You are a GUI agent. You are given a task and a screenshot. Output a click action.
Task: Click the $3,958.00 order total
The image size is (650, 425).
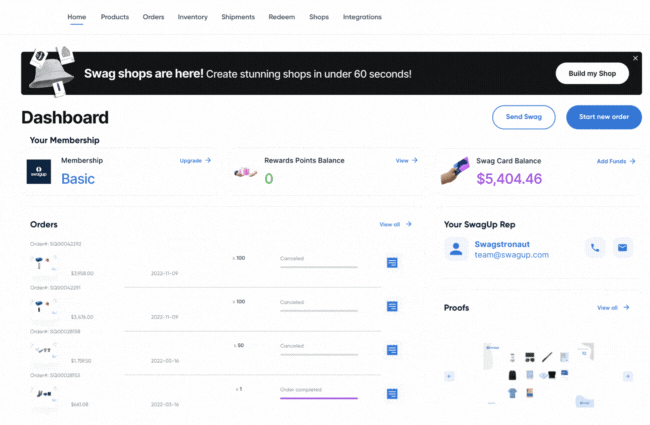click(x=82, y=273)
